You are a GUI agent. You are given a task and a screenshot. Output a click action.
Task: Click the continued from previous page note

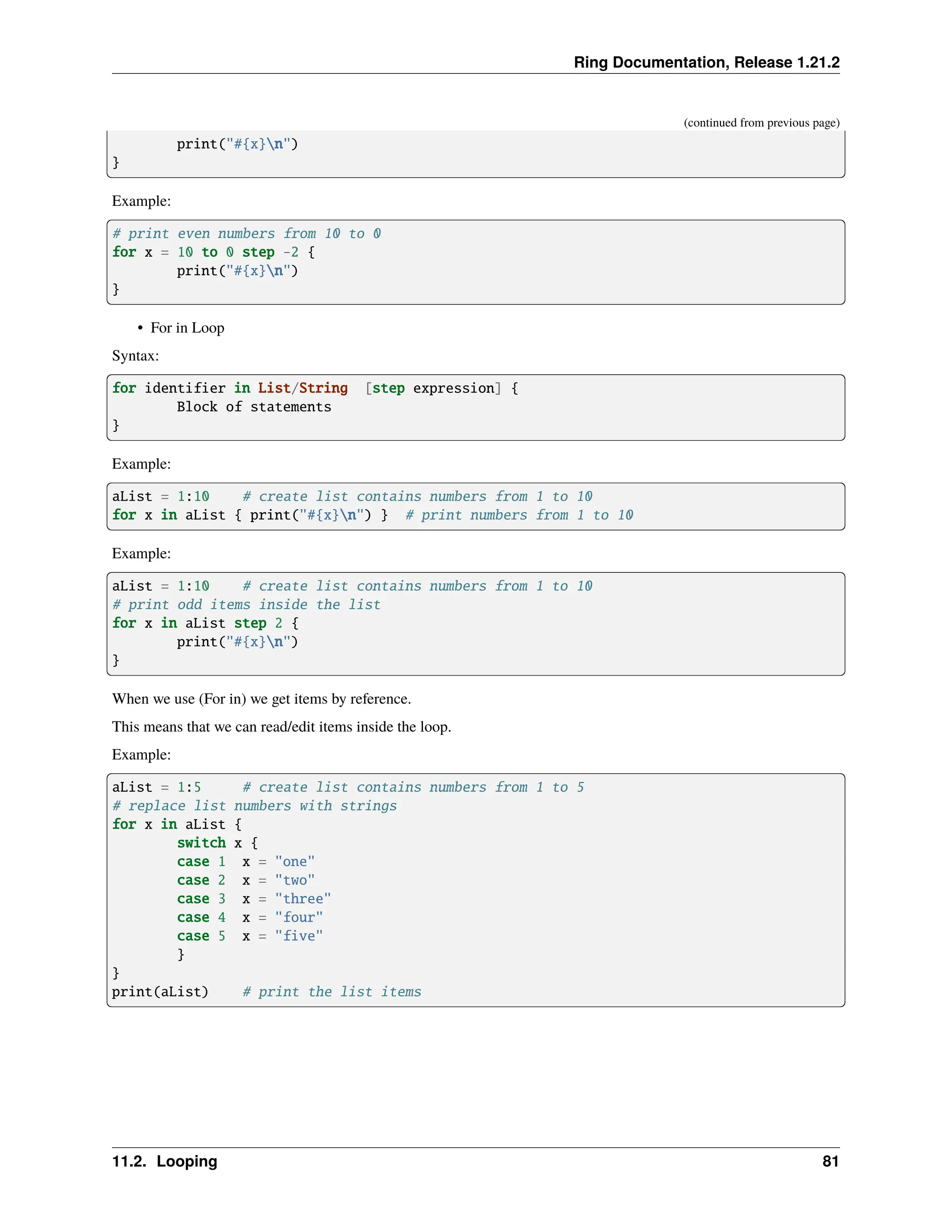tap(761, 123)
